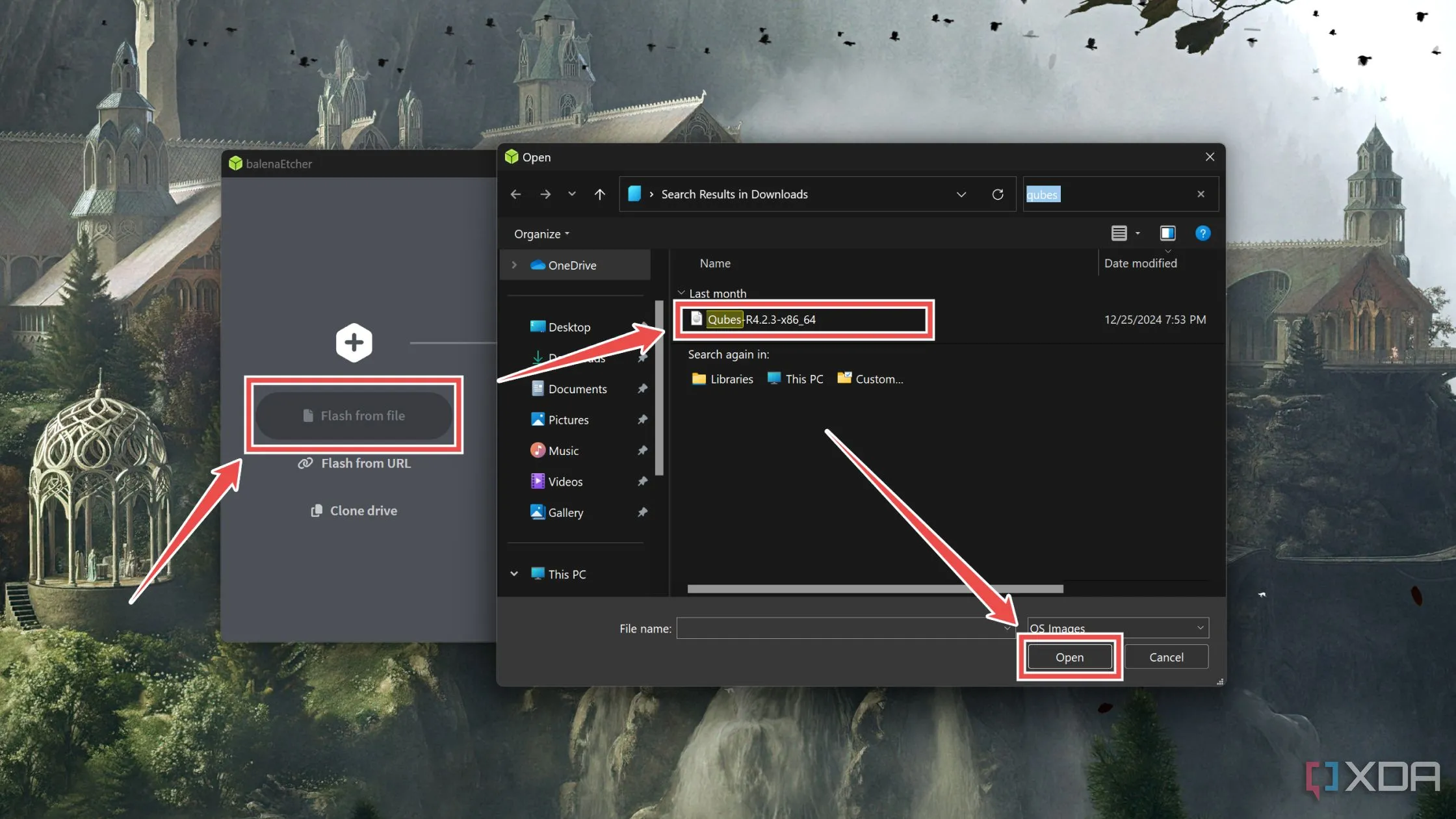This screenshot has height=819, width=1456.
Task: Sort files by the Name column
Action: tap(715, 263)
